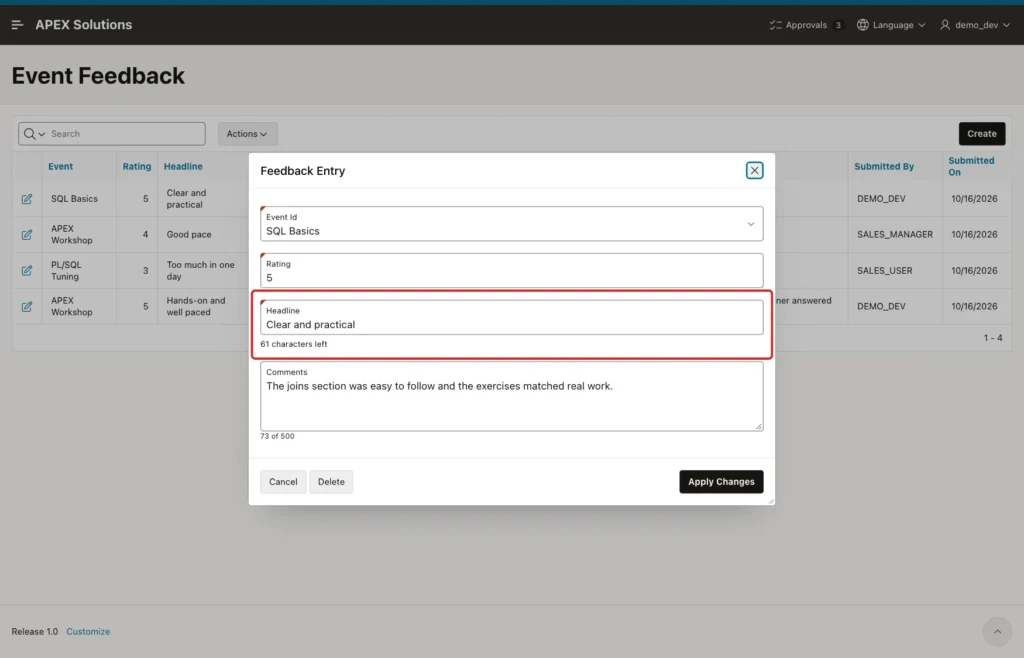Click the comments resize handle
Screen dimensions: 1024x658
coord(758,426)
